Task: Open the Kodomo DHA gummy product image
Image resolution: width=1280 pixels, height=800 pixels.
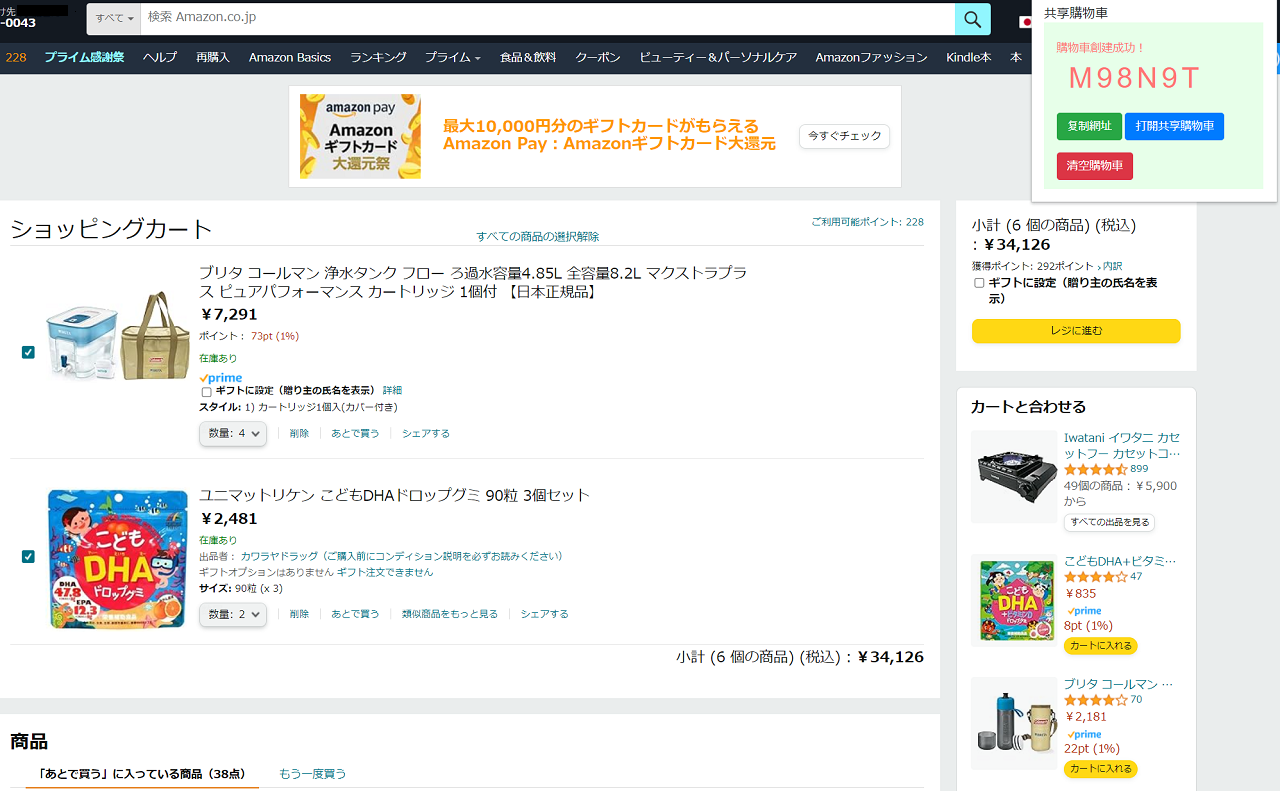Action: pyautogui.click(x=118, y=559)
